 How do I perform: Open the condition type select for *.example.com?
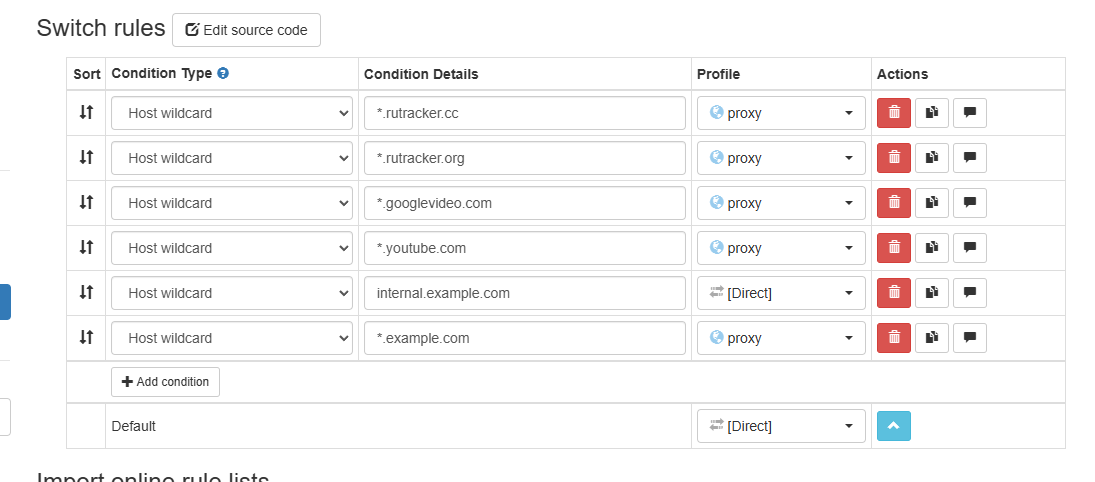tap(232, 338)
